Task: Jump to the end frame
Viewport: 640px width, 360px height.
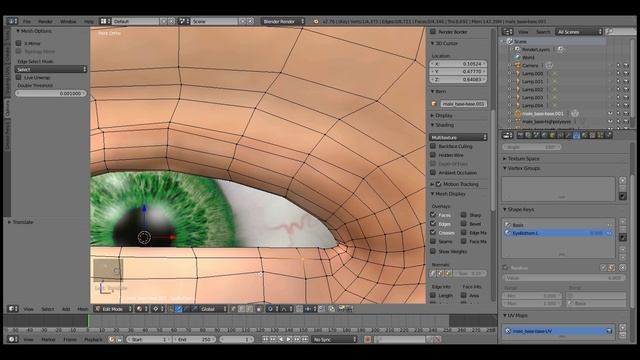Action: click(305, 339)
